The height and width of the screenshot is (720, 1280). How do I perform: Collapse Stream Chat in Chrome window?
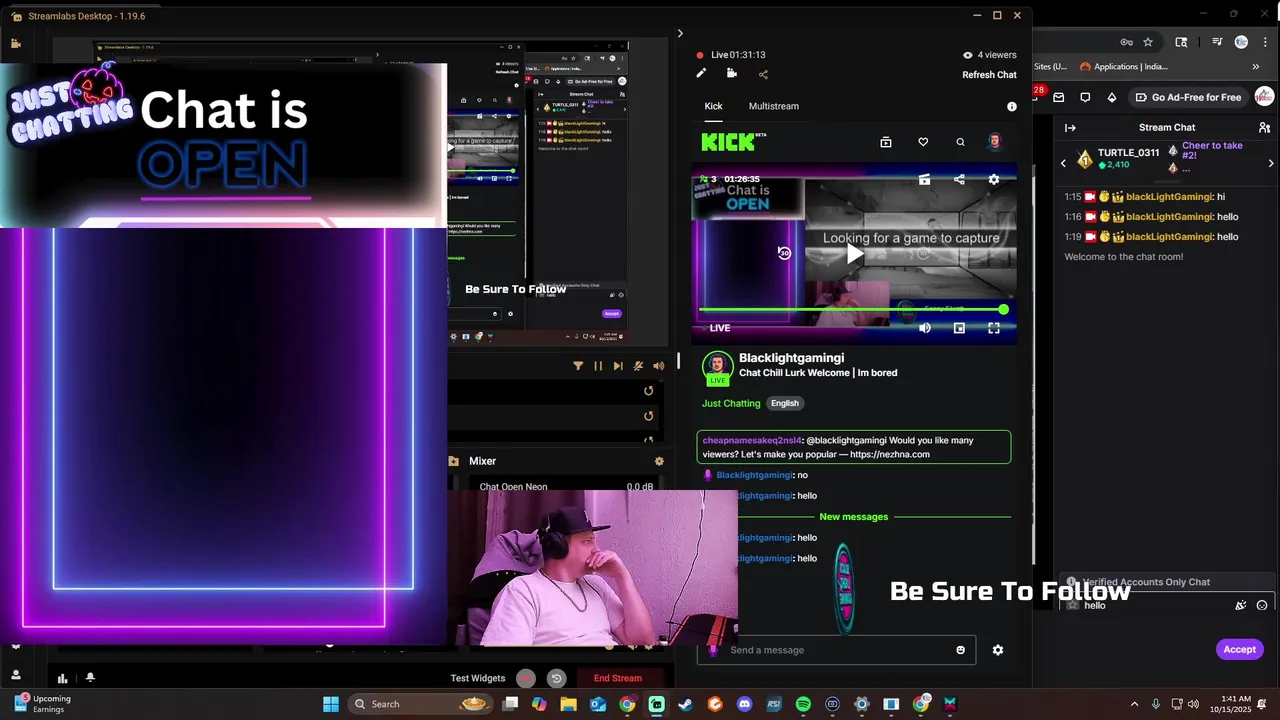pyautogui.click(x=1070, y=127)
